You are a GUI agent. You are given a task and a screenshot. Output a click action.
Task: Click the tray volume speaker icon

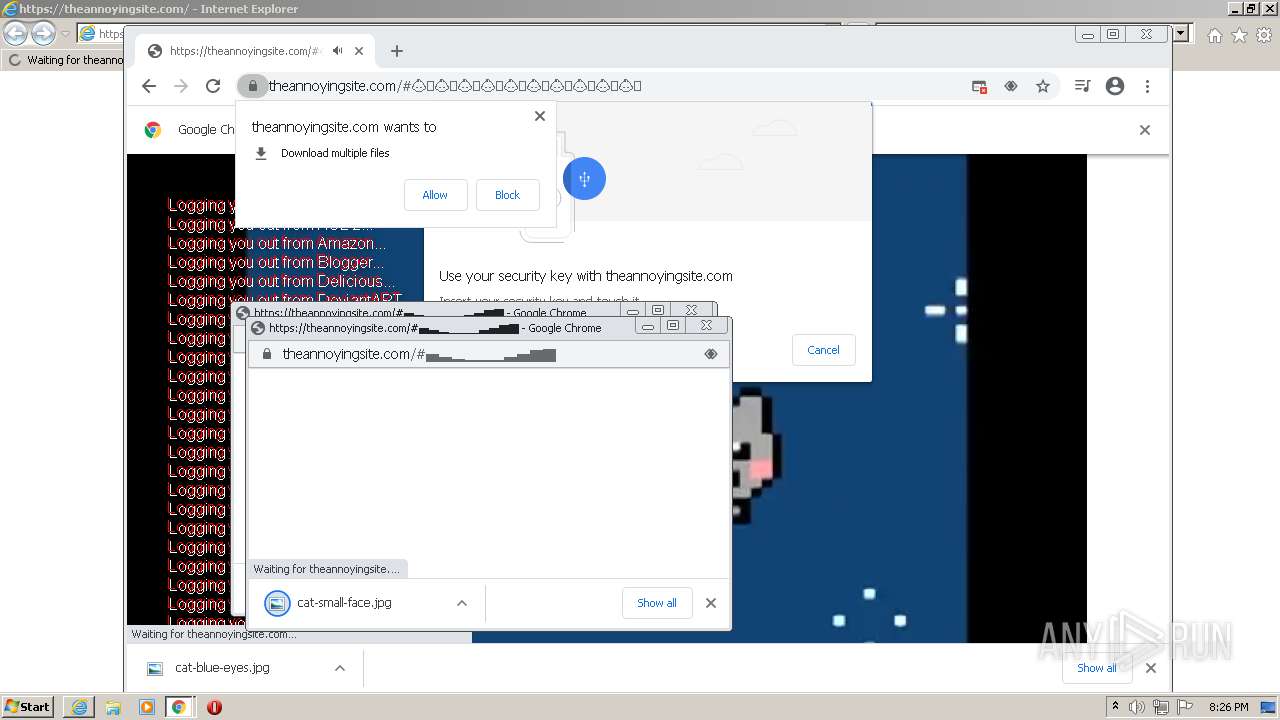click(x=1137, y=707)
